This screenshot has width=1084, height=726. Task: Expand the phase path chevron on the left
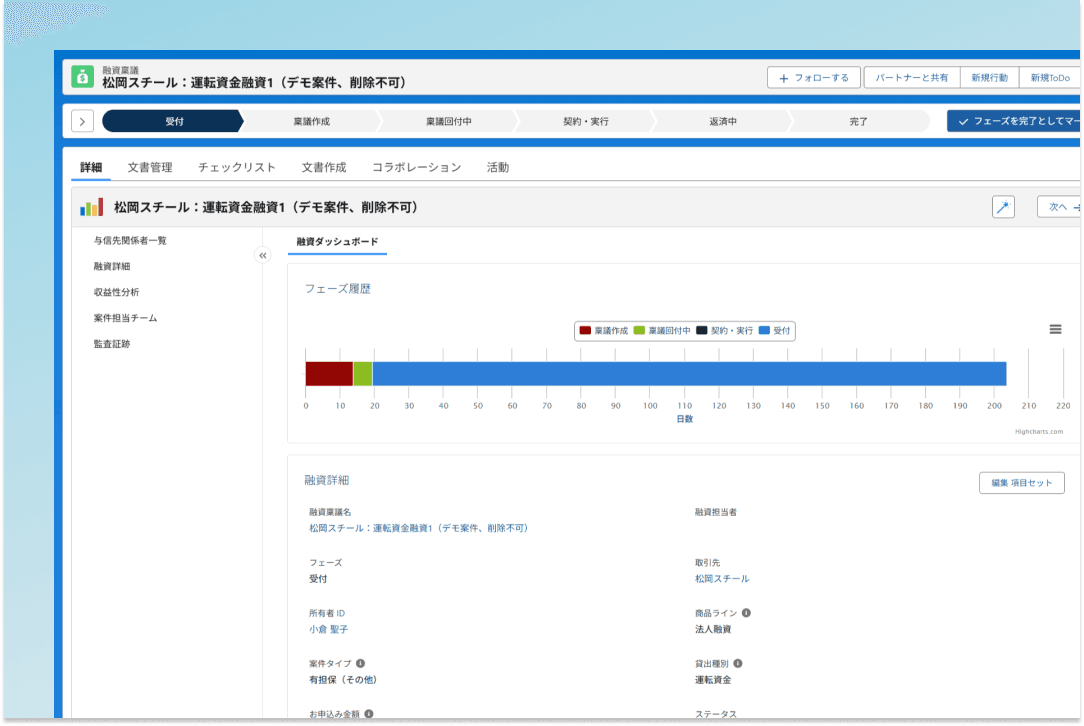pyautogui.click(x=82, y=119)
